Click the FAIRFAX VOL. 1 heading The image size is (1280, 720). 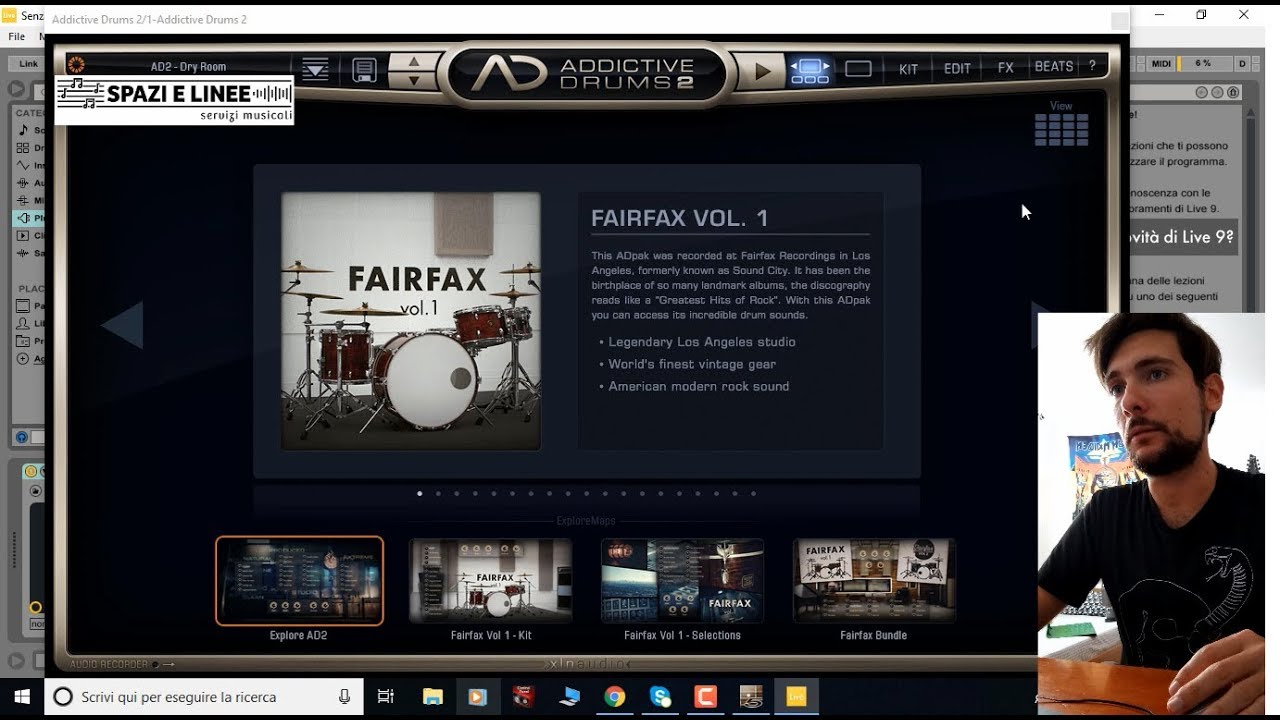coord(680,218)
